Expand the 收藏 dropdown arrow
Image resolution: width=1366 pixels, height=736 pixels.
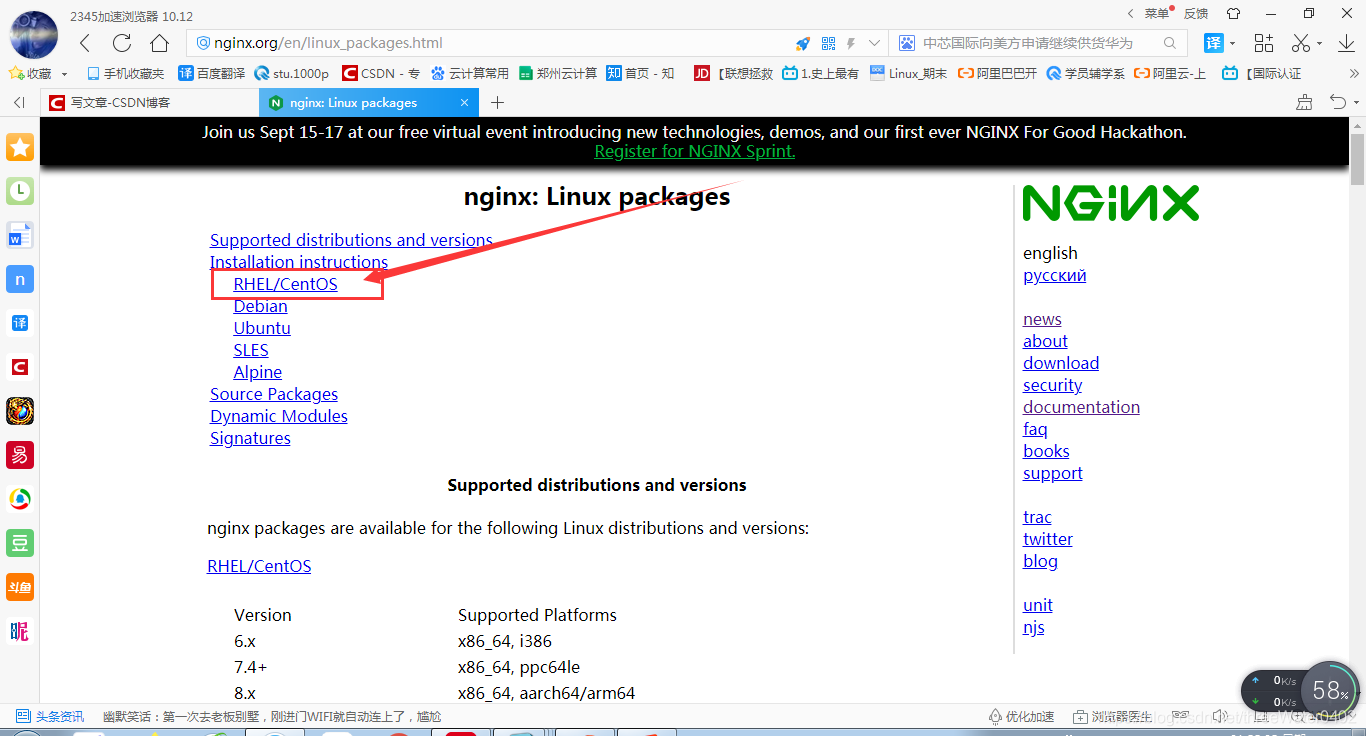(x=65, y=74)
